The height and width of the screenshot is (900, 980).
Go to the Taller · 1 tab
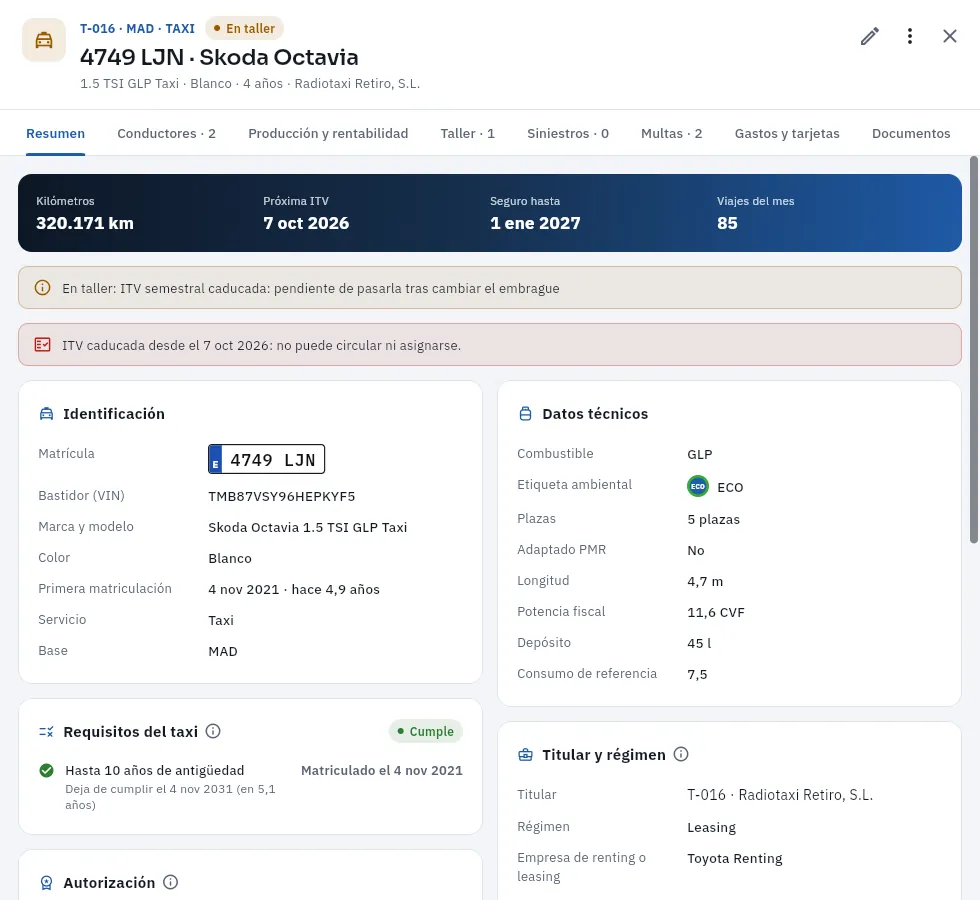pyautogui.click(x=468, y=134)
